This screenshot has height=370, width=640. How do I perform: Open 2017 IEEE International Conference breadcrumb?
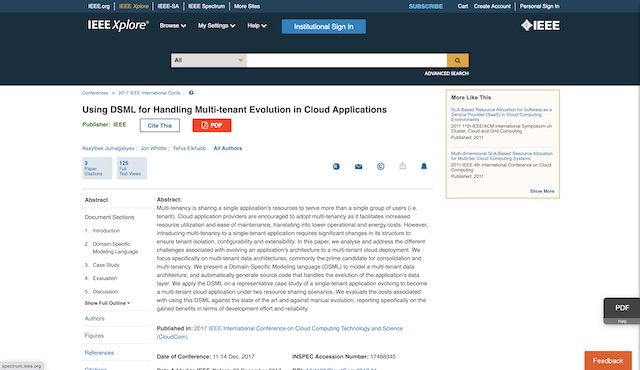pos(151,93)
